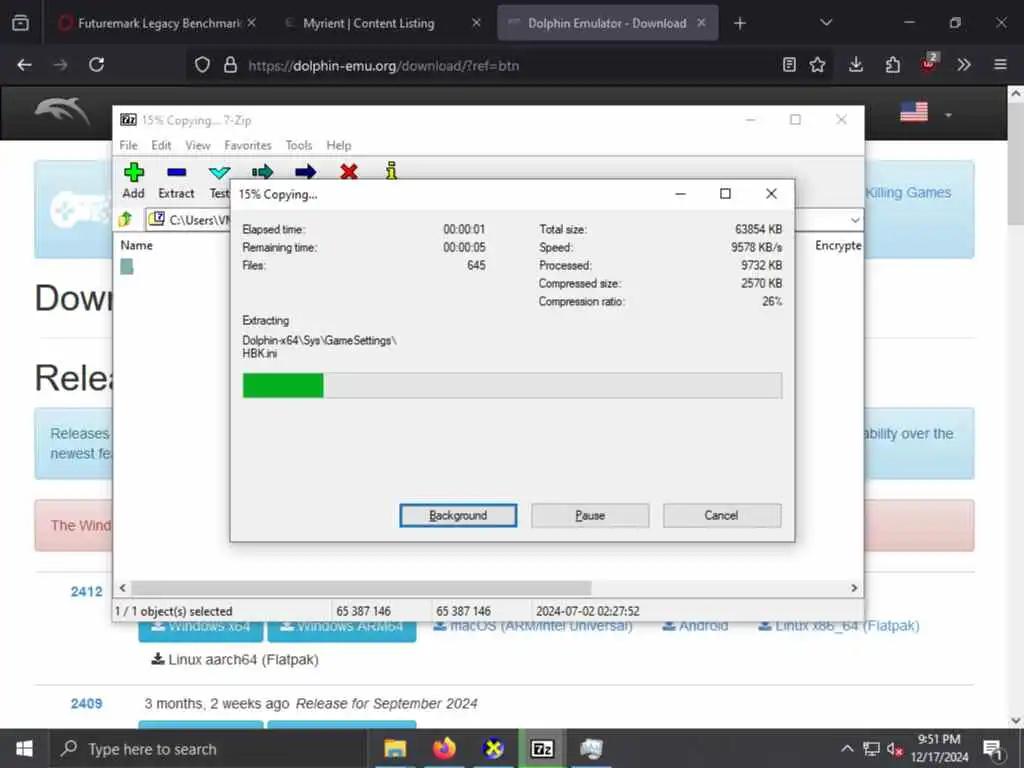Viewport: 1024px width, 768px height.
Task: Click the Add icon in 7-Zip toolbar
Action: (x=133, y=172)
